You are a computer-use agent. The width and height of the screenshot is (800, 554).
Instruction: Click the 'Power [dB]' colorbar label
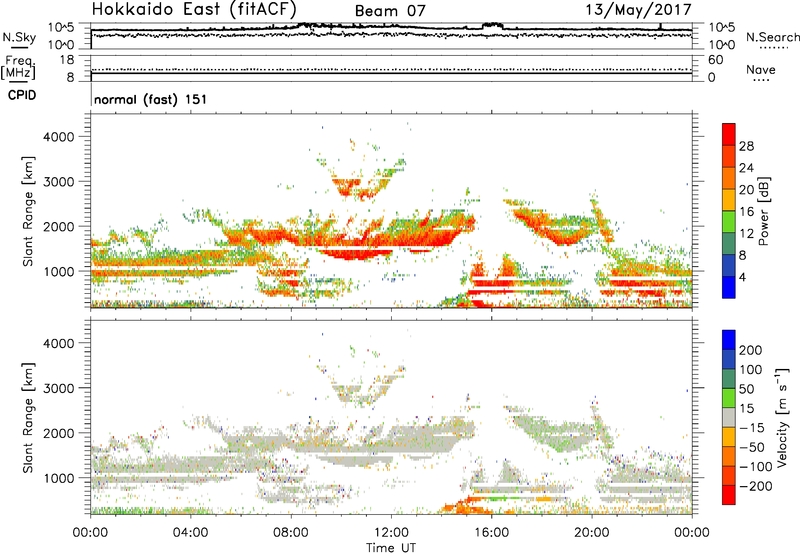point(764,211)
